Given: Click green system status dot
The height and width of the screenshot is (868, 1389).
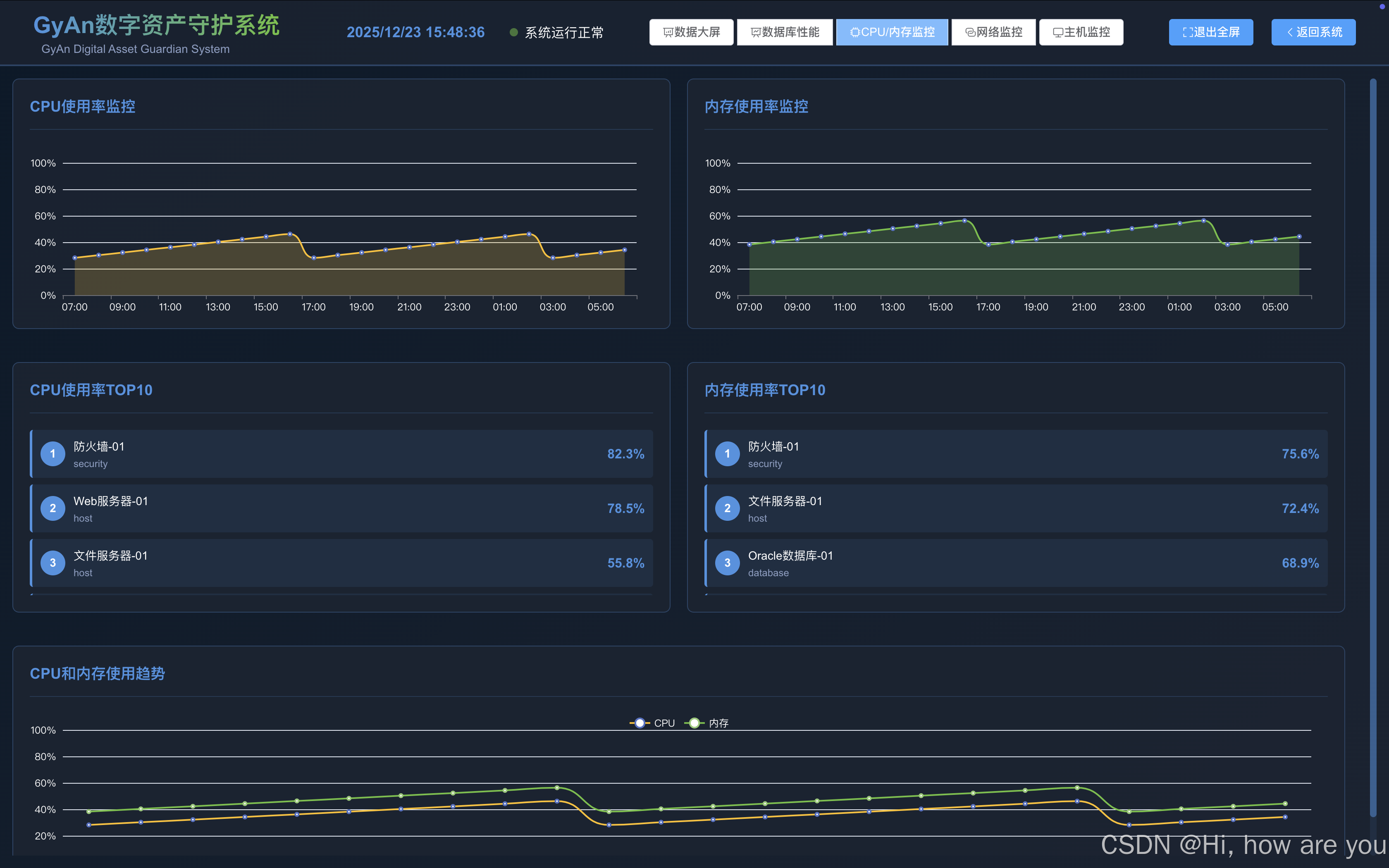Looking at the screenshot, I should coord(514,33).
